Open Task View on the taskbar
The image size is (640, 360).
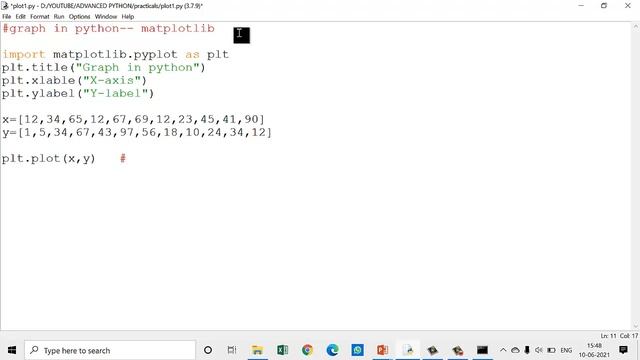(x=232, y=350)
